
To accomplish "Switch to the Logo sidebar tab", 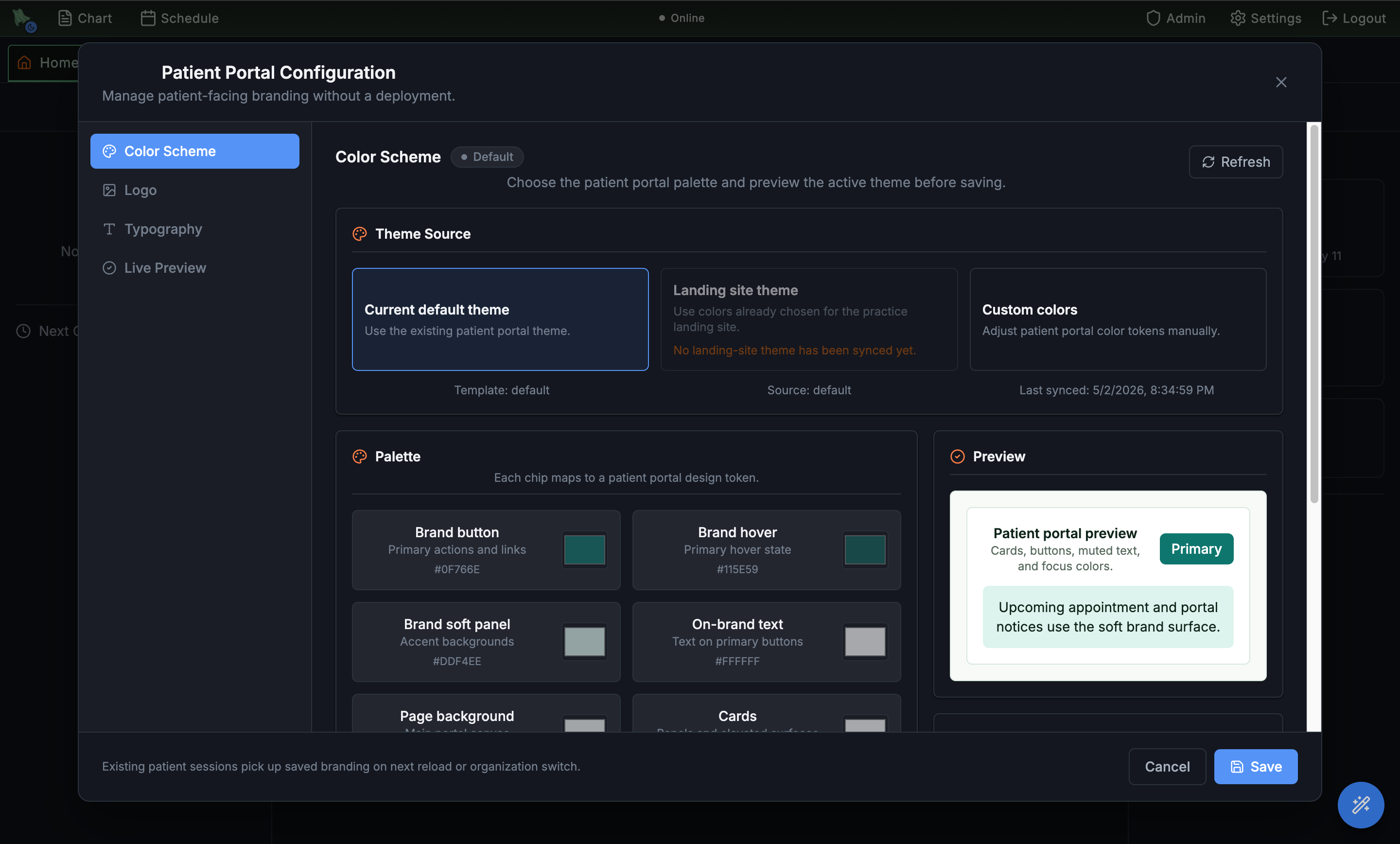I will tap(194, 190).
